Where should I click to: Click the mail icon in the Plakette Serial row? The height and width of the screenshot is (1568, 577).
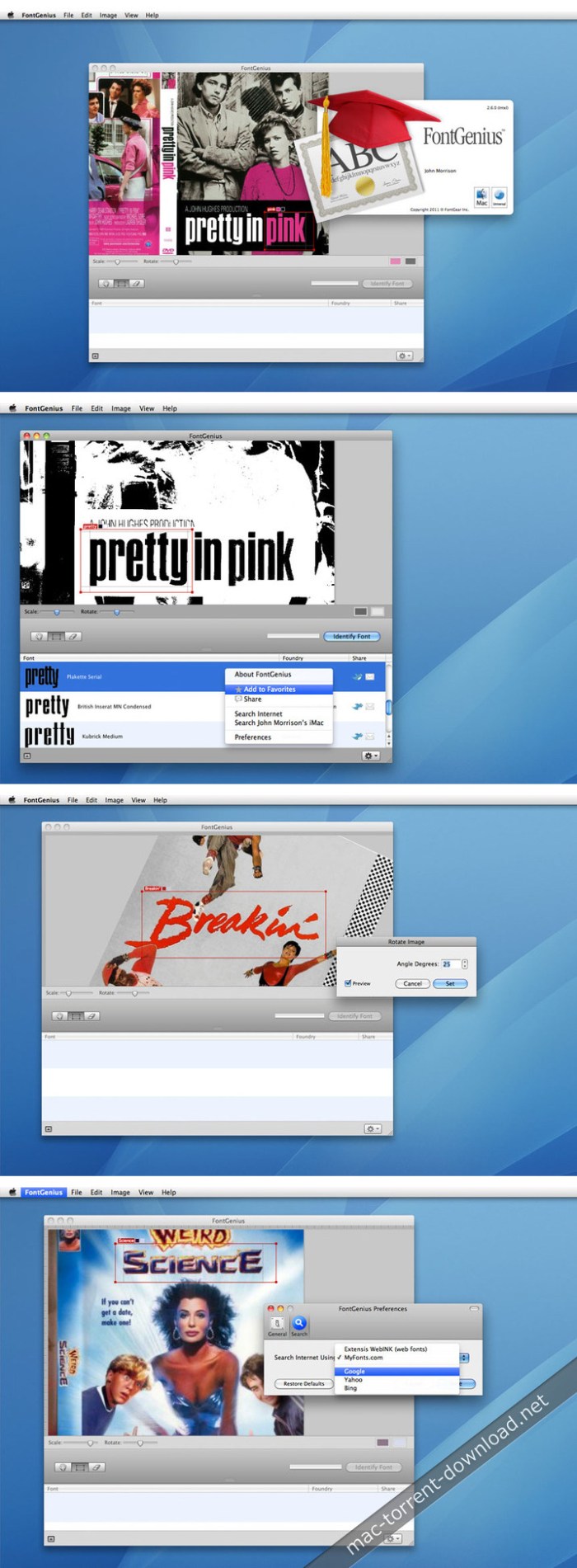[x=370, y=676]
